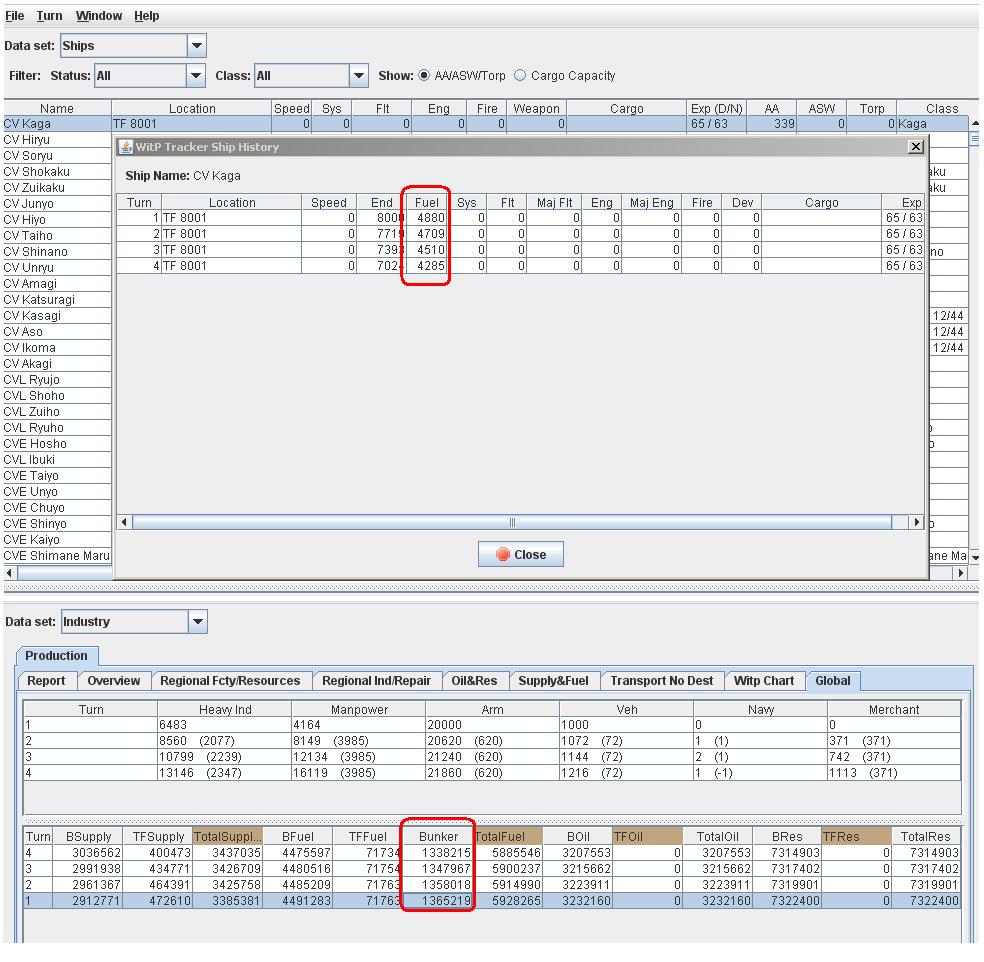
Task: Click Heavy Ind value 13146 (2347)
Action: (x=224, y=773)
